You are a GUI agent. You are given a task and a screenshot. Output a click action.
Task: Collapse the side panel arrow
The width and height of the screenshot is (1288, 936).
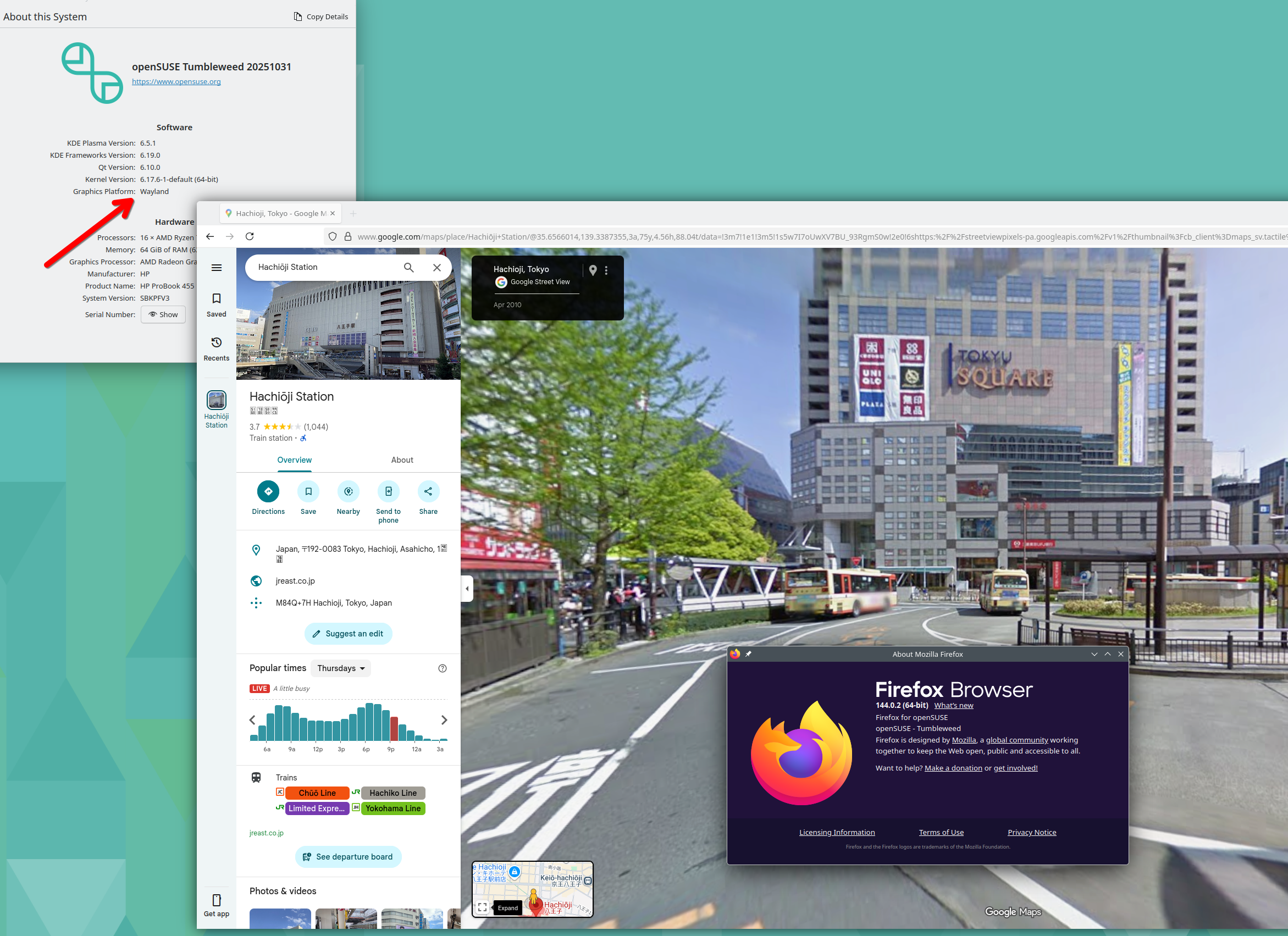coord(467,589)
